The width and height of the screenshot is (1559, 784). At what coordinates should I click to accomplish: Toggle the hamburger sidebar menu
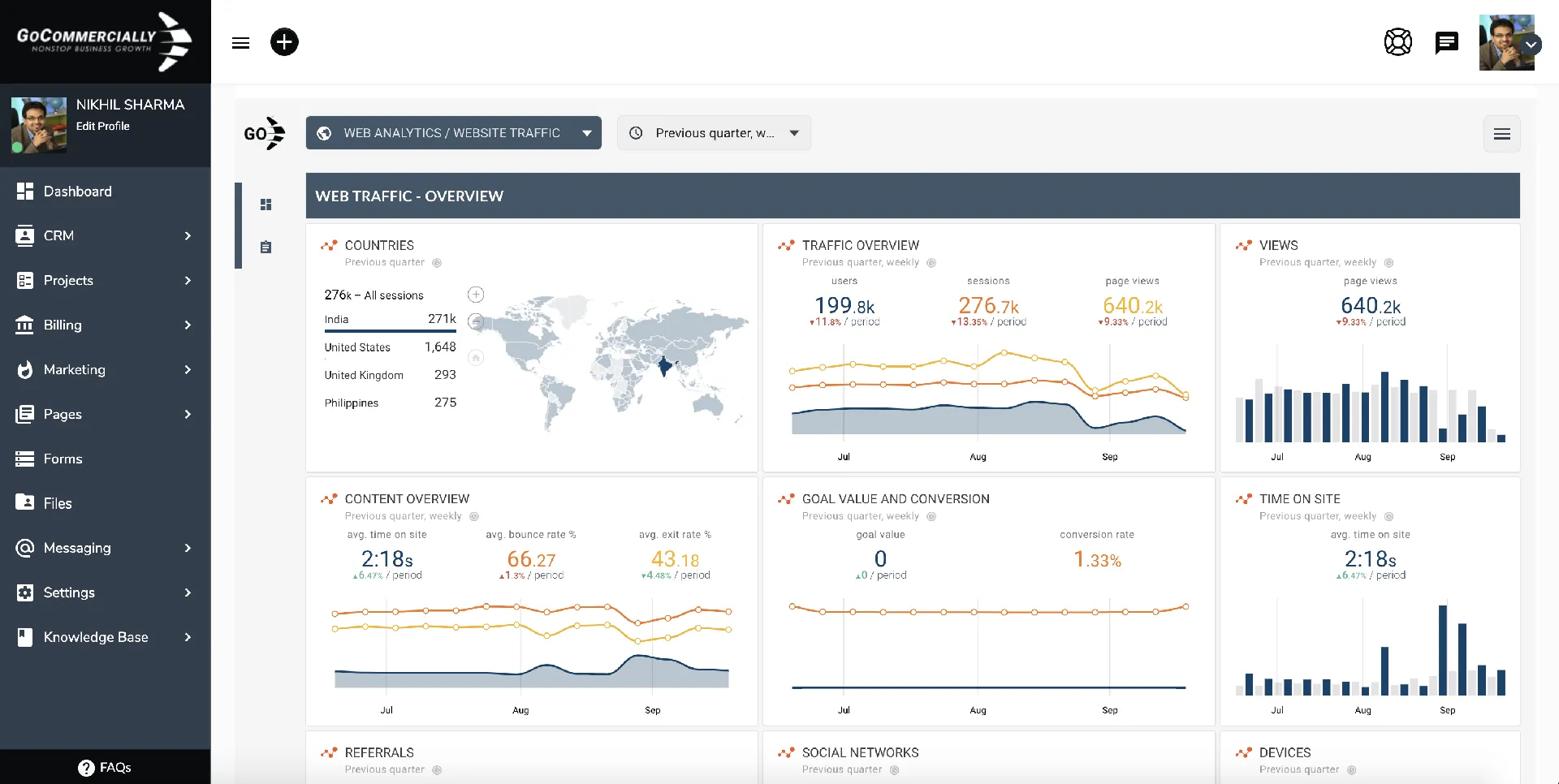coord(240,43)
